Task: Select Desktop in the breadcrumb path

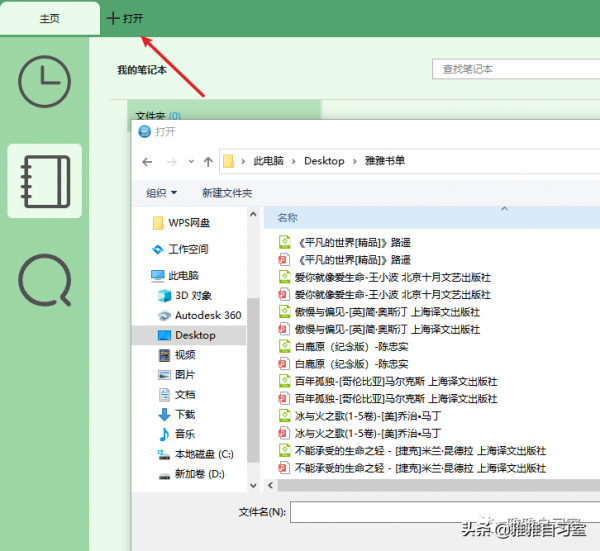Action: (324, 161)
